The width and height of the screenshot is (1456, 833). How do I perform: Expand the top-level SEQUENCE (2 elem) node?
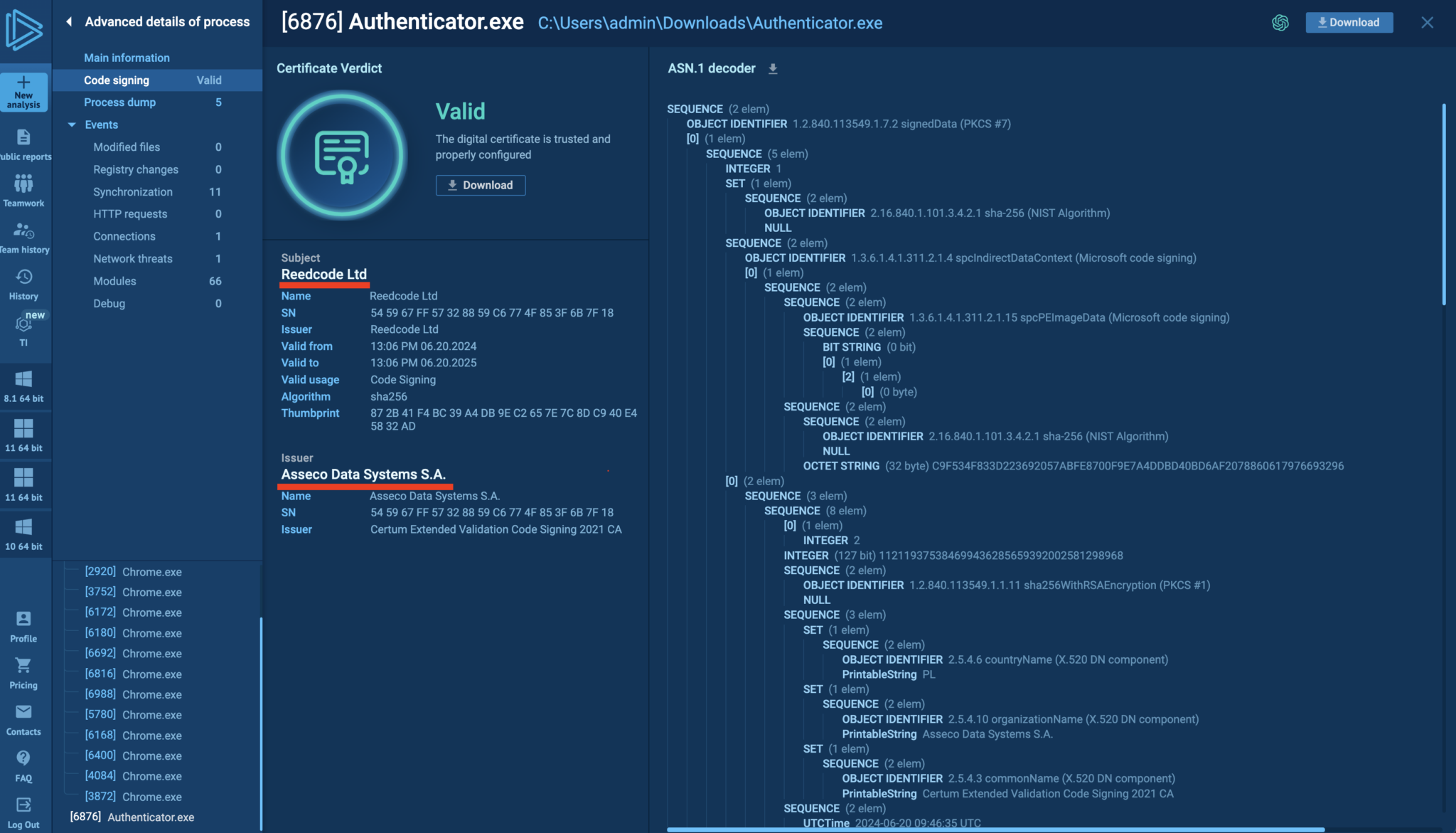(x=695, y=109)
